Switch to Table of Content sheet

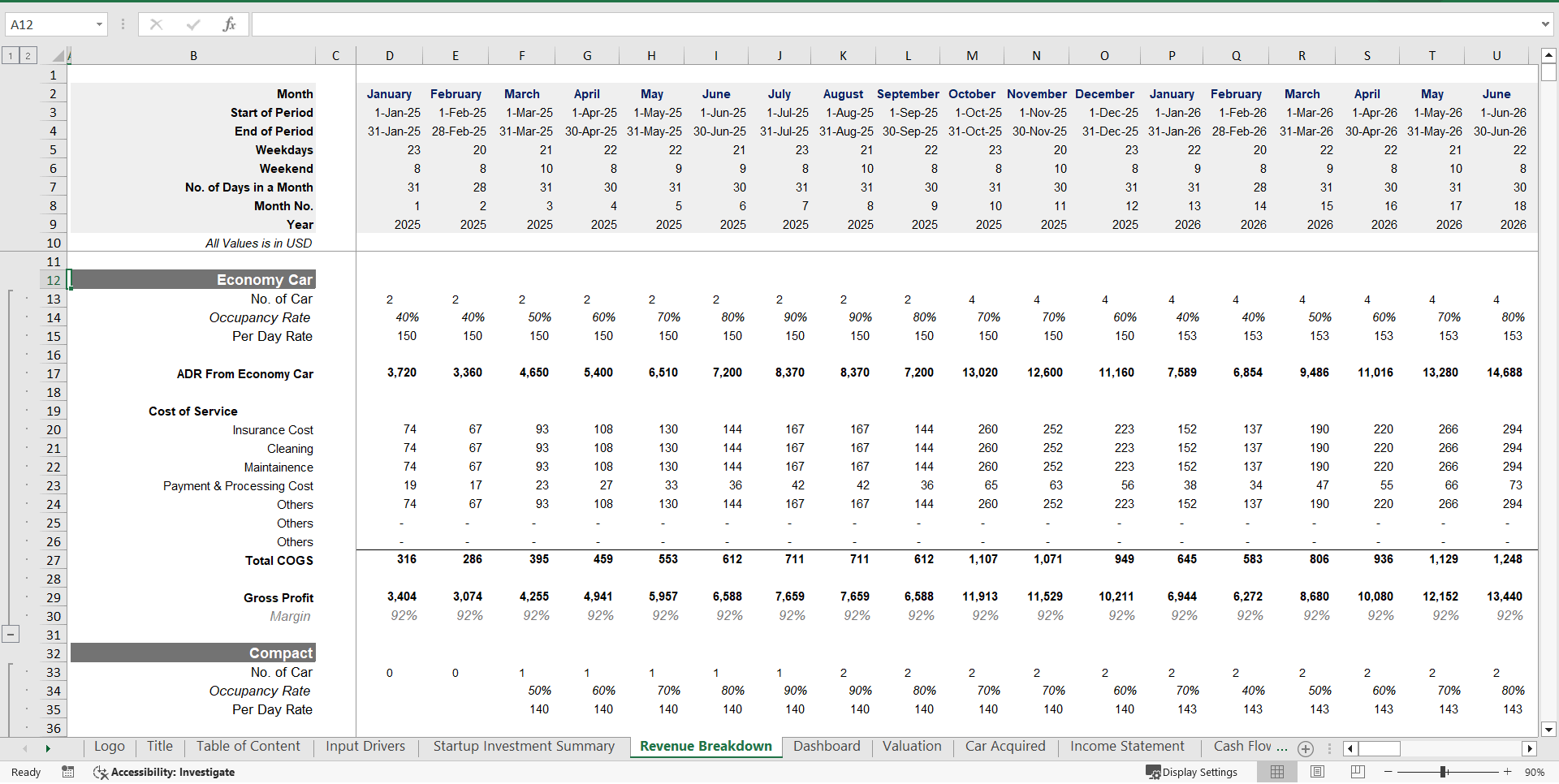pos(248,747)
